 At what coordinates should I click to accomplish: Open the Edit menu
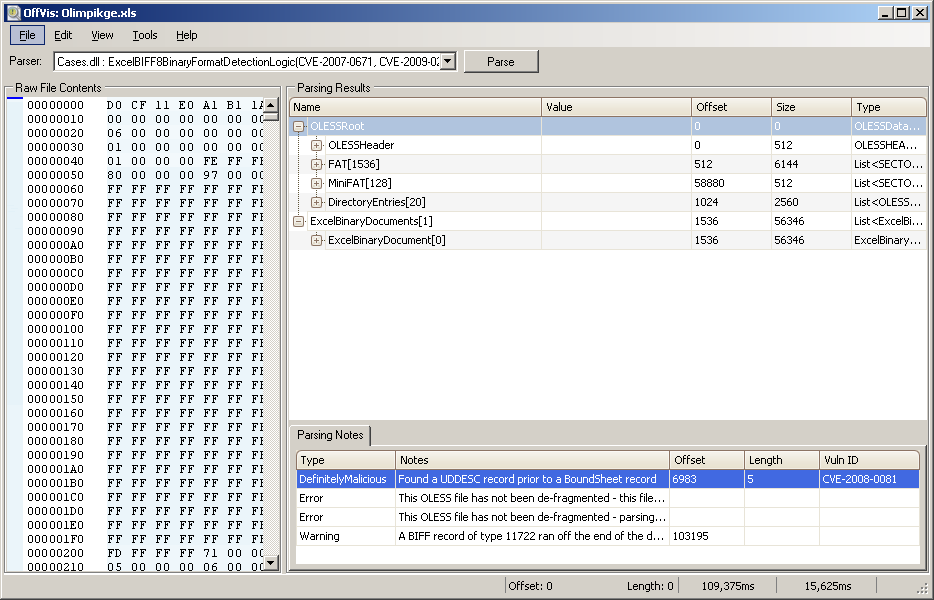point(63,35)
